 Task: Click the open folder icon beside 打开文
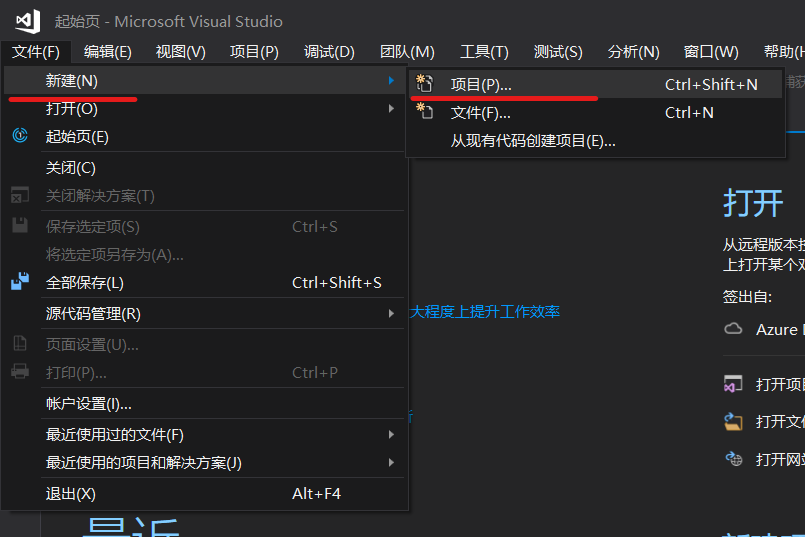tap(733, 421)
